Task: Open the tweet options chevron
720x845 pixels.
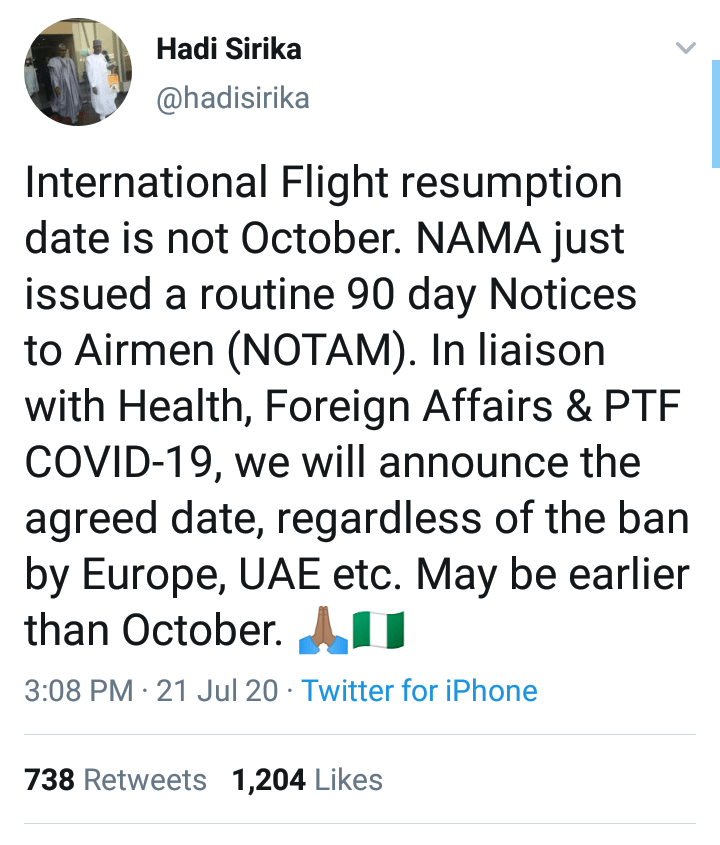Action: (x=686, y=48)
